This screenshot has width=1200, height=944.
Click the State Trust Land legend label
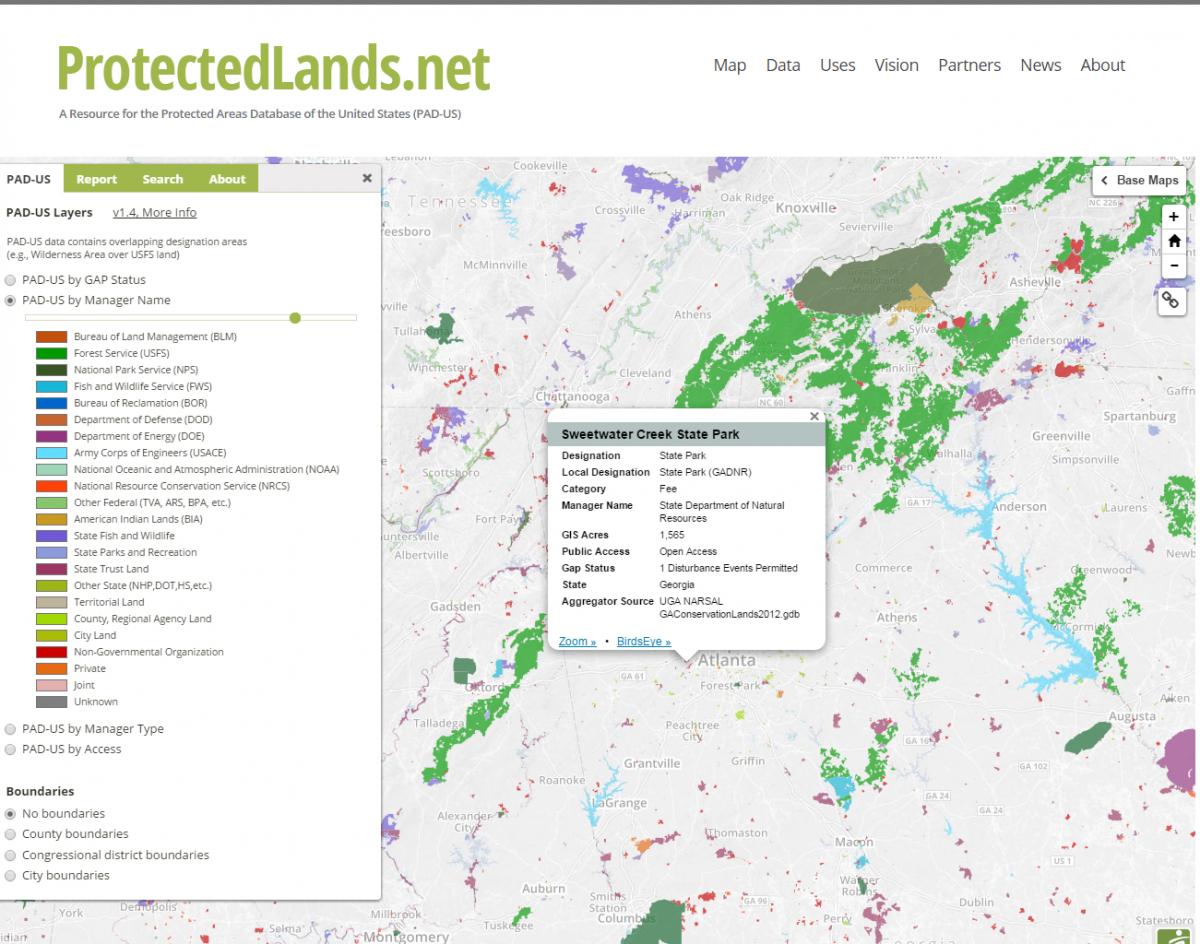pos(111,569)
